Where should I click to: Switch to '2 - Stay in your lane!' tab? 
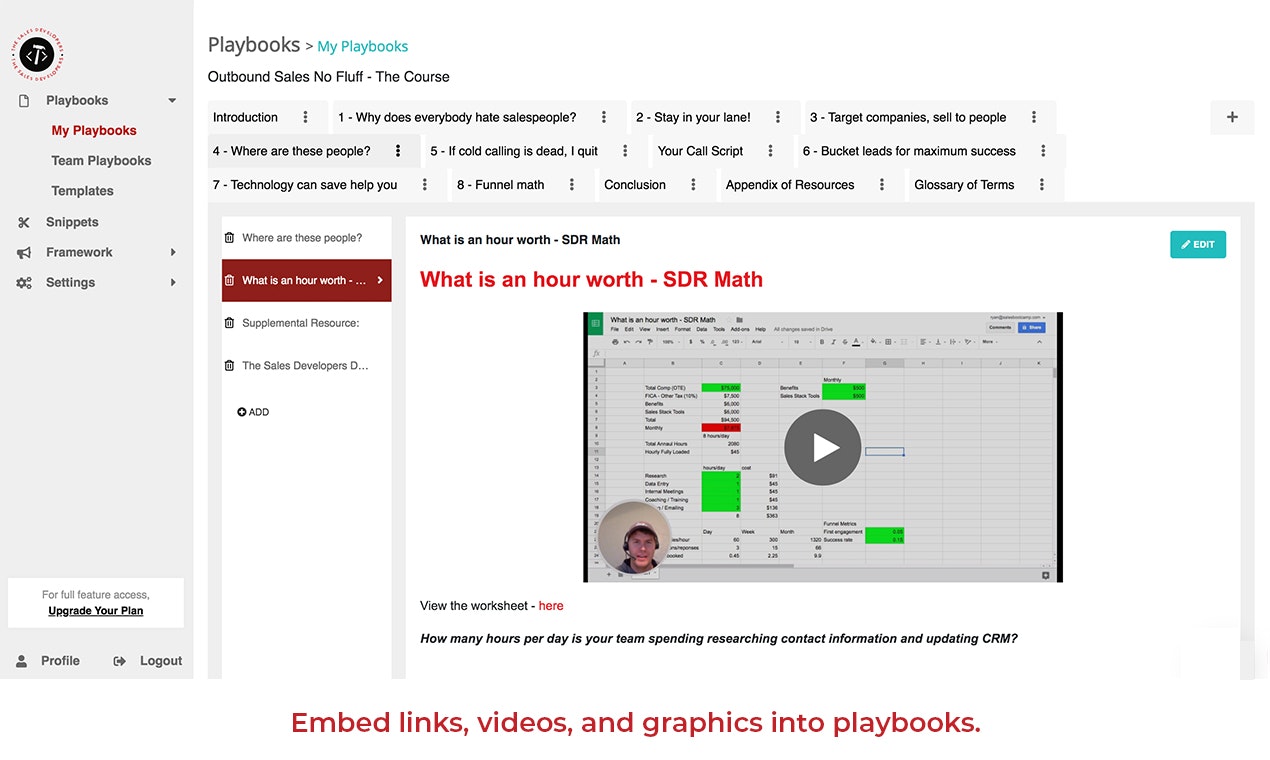[x=693, y=117]
